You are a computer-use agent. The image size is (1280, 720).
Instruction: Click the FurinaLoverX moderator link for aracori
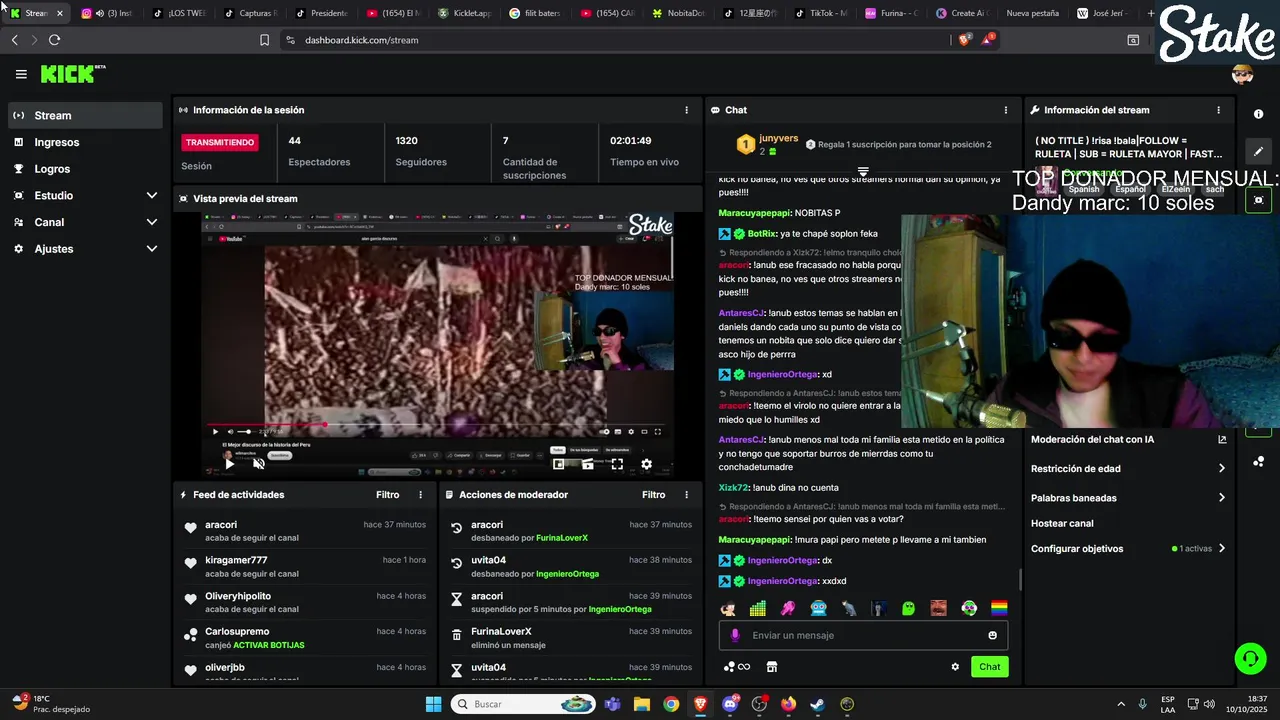pos(562,538)
